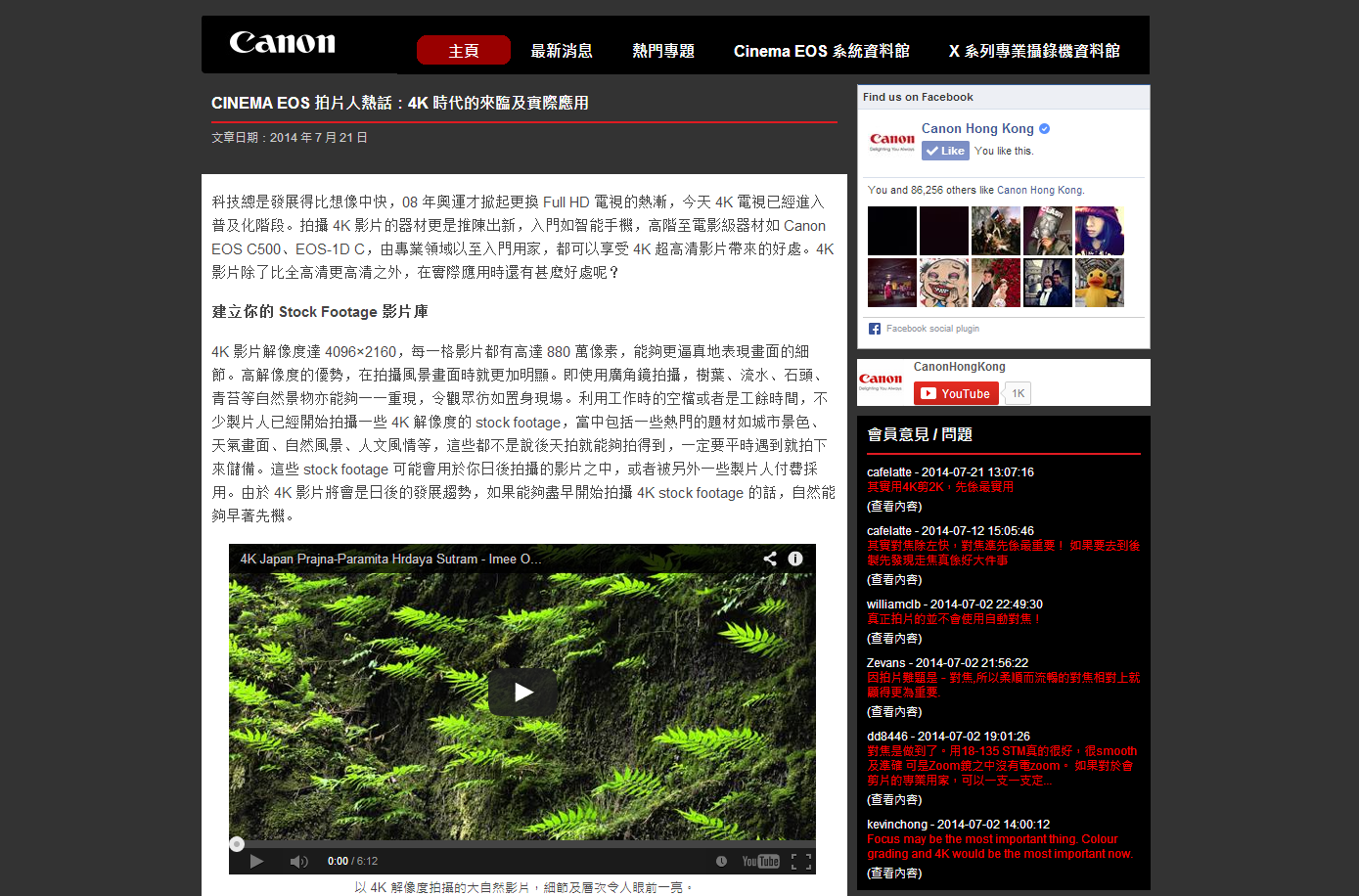The image size is (1359, 896).
Task: Click the Find us on Facebook header
Action: coord(918,97)
